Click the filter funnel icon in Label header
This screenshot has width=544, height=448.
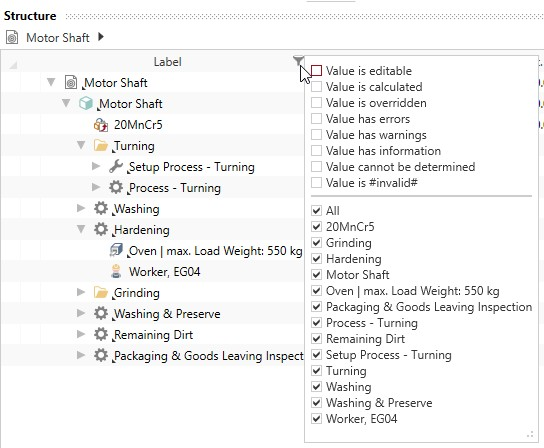tap(298, 61)
